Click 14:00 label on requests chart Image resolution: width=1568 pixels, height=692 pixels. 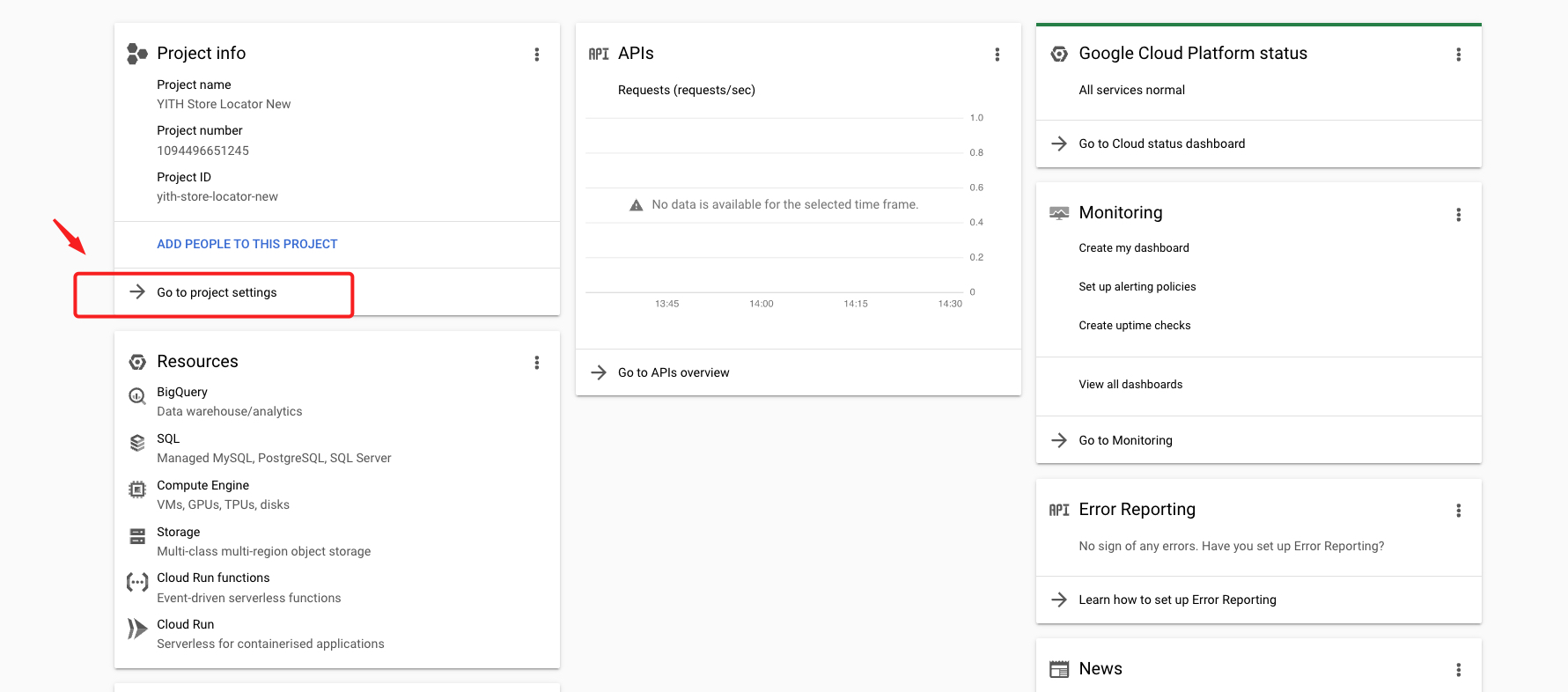coord(762,304)
